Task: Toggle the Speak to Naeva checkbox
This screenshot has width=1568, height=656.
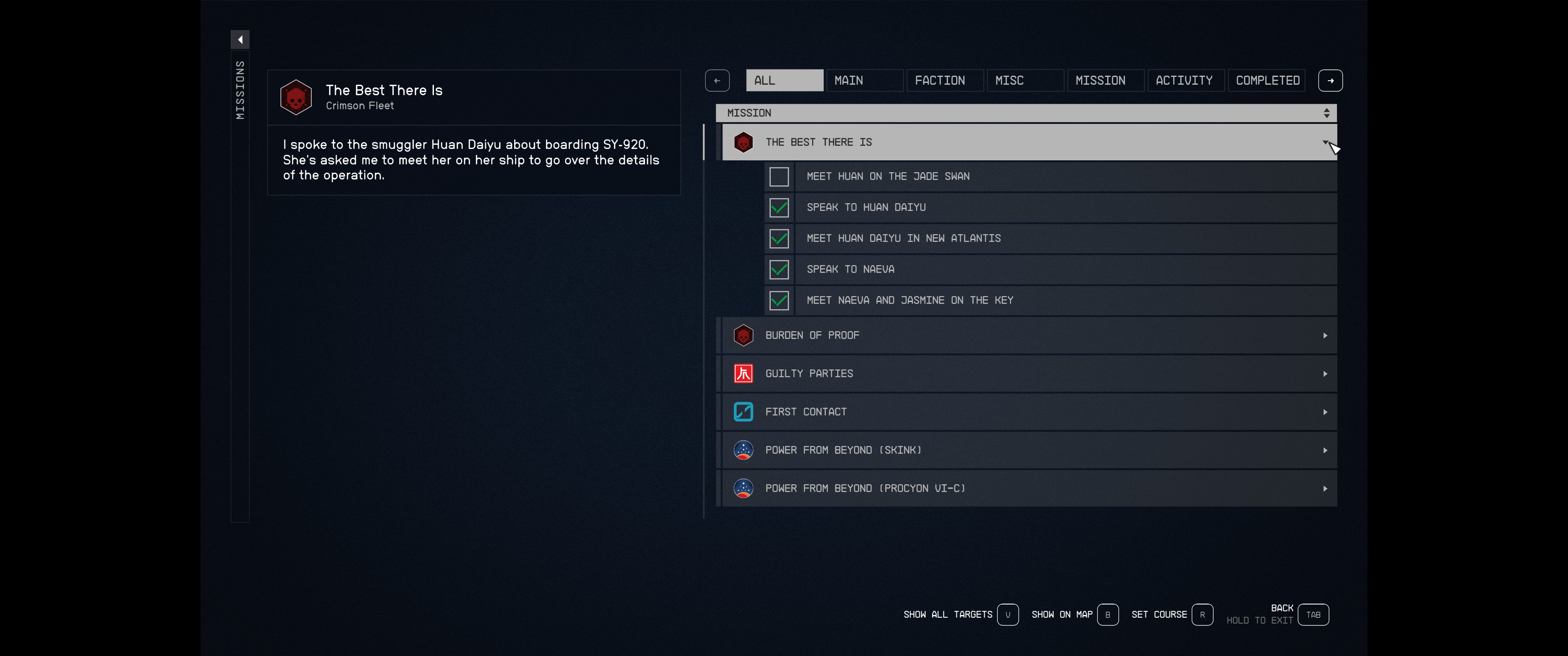Action: pyautogui.click(x=779, y=270)
